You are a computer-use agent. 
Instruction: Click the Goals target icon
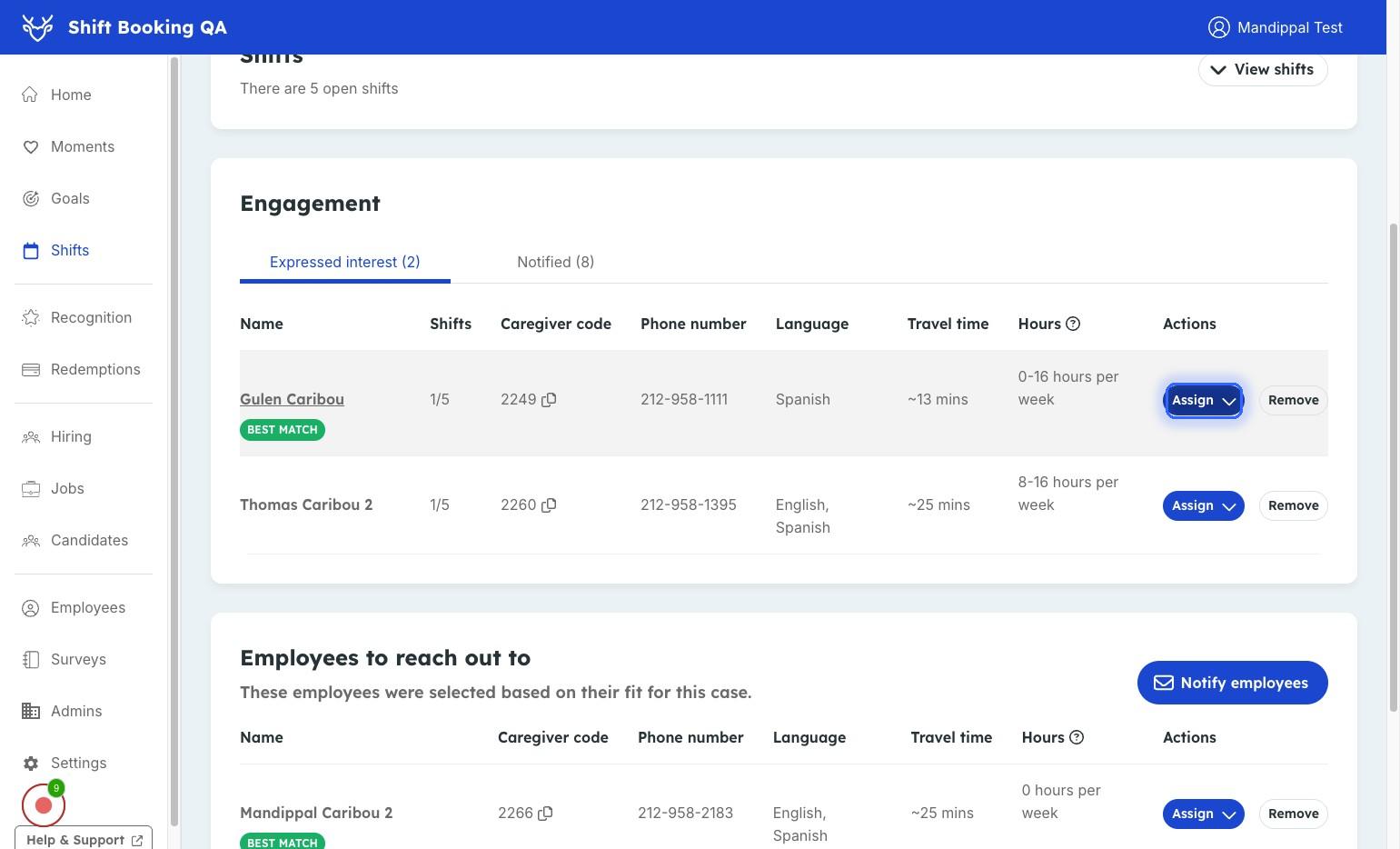coord(31,198)
